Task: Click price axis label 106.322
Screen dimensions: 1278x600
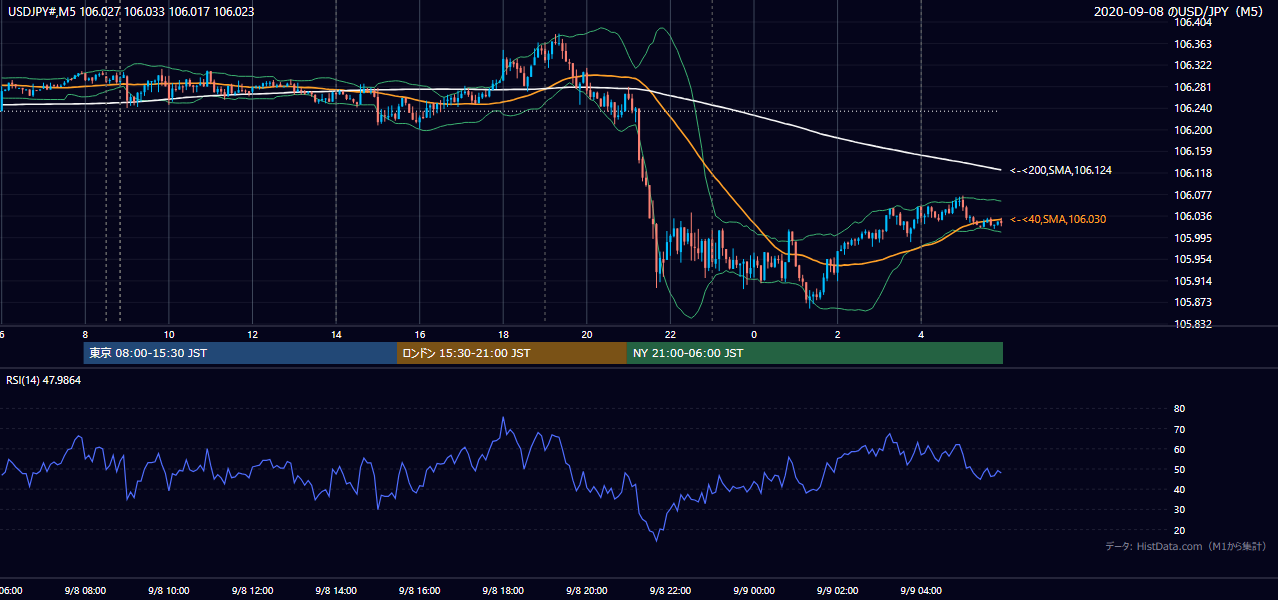Action: tap(1193, 65)
